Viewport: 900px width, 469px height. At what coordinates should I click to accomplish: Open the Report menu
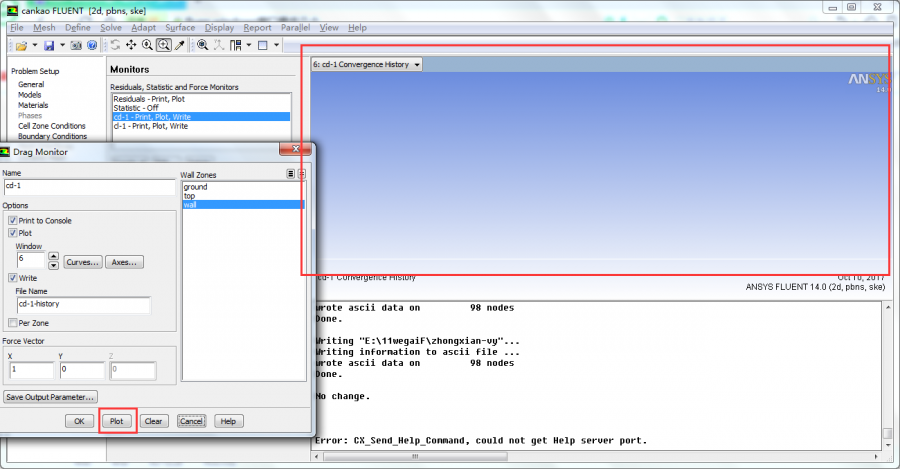pos(257,28)
